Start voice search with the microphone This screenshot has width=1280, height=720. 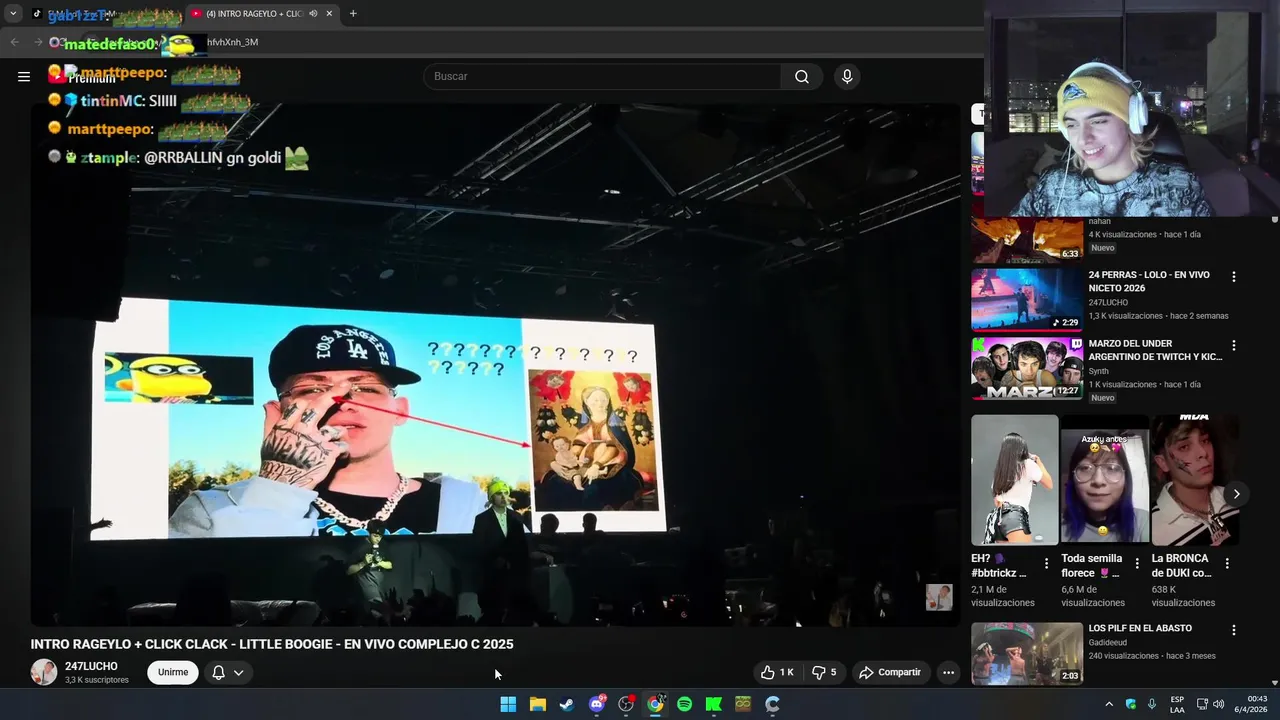[x=847, y=77]
